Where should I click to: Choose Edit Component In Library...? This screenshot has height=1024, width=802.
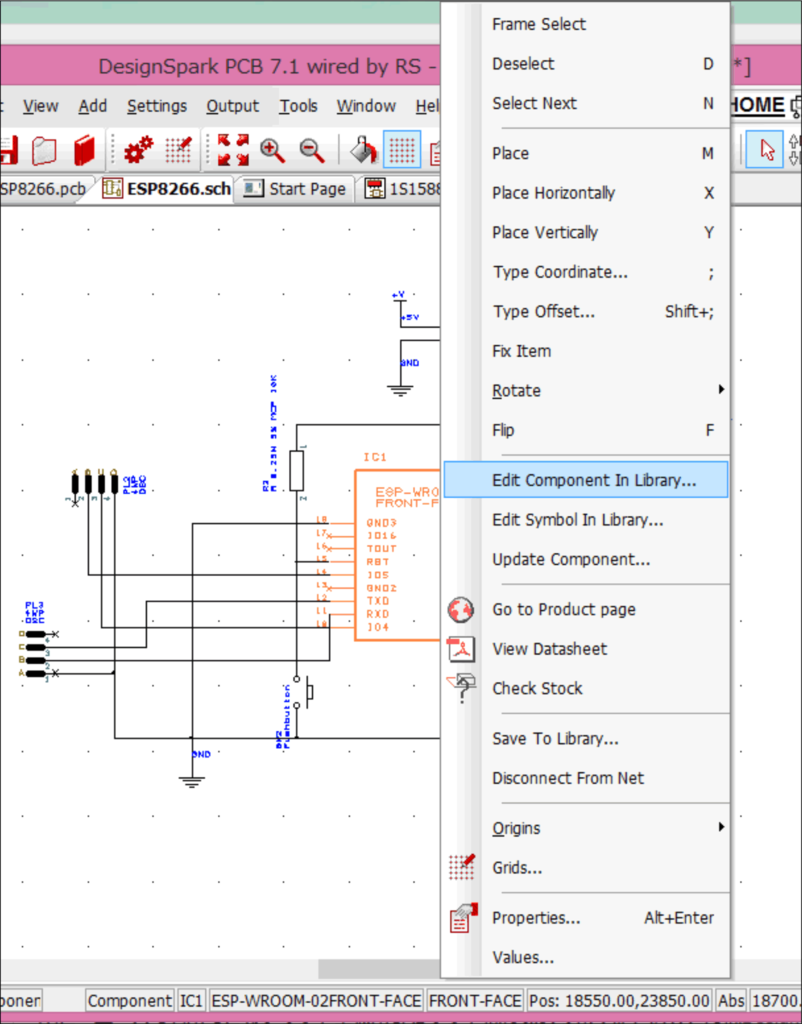coord(586,480)
